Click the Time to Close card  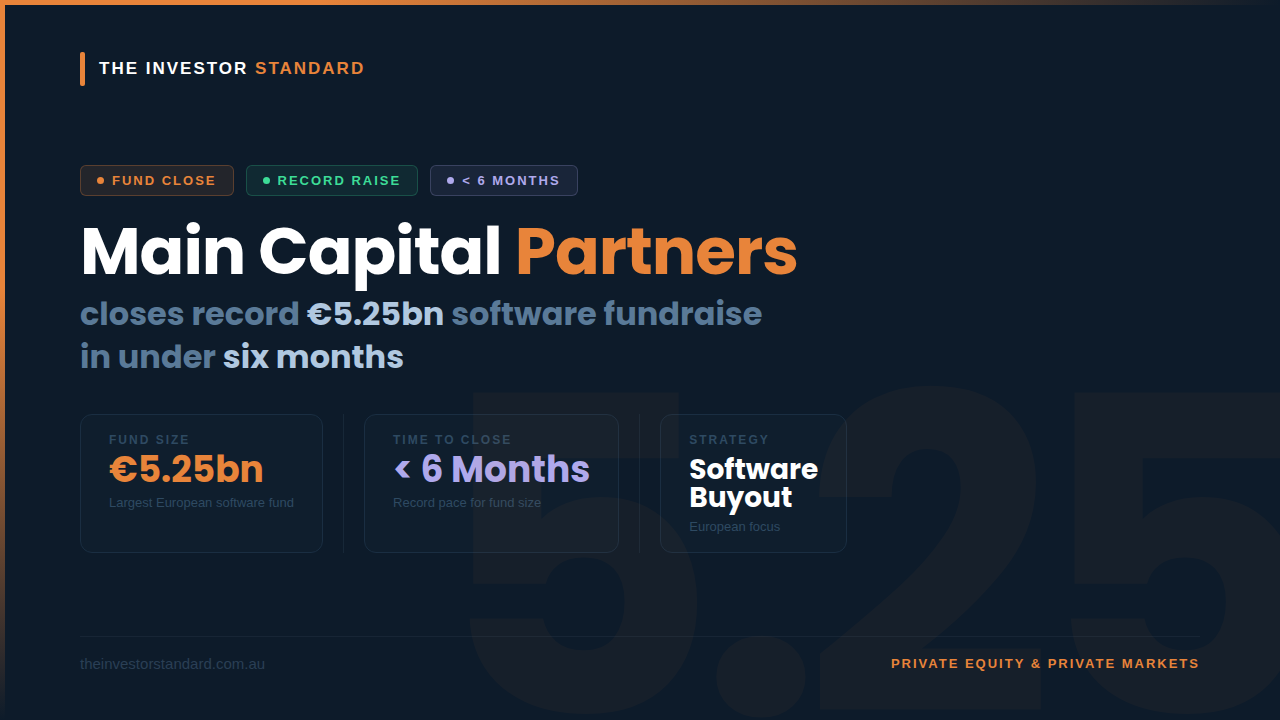(491, 483)
